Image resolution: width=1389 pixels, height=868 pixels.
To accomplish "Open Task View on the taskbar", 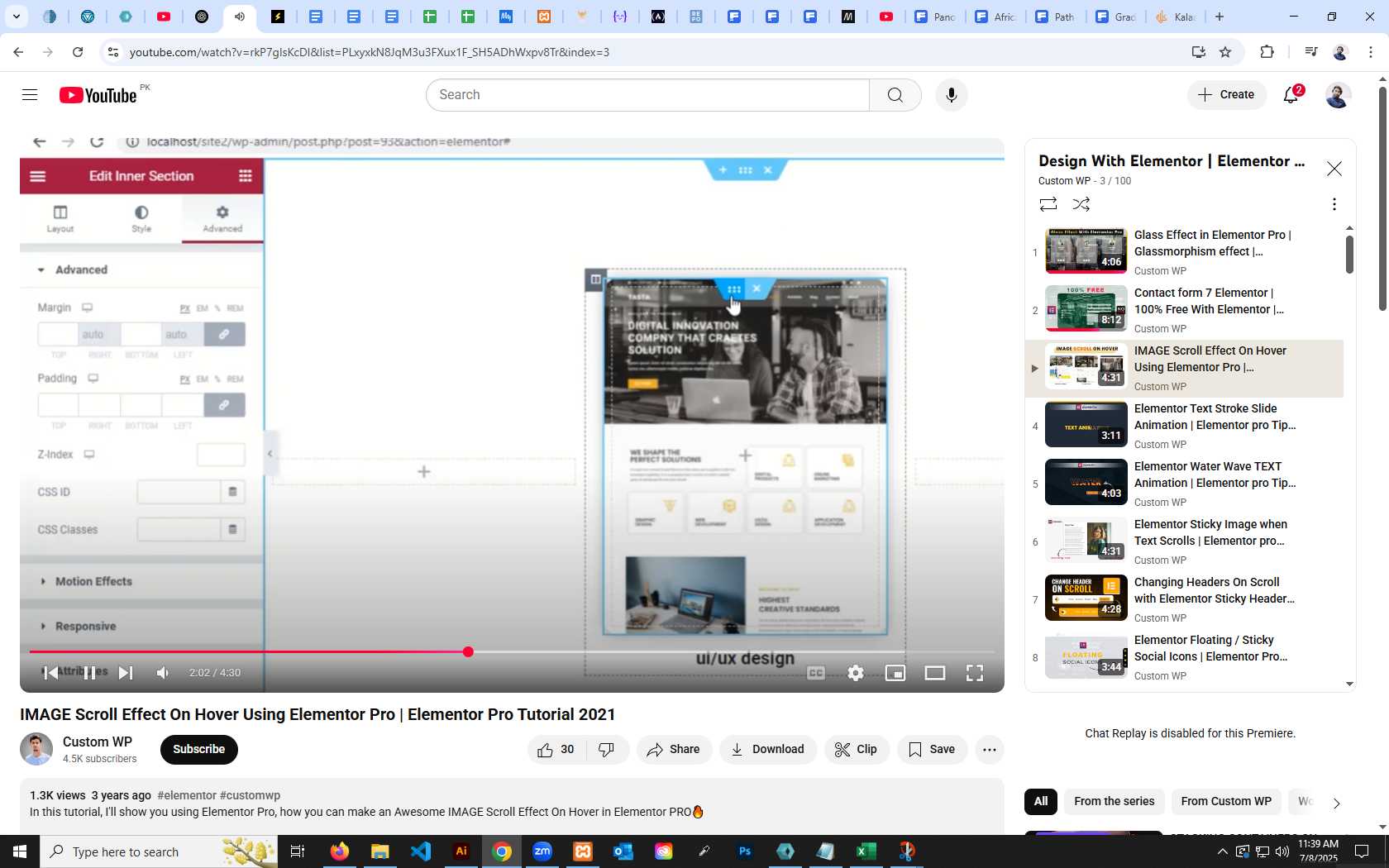I will (298, 851).
